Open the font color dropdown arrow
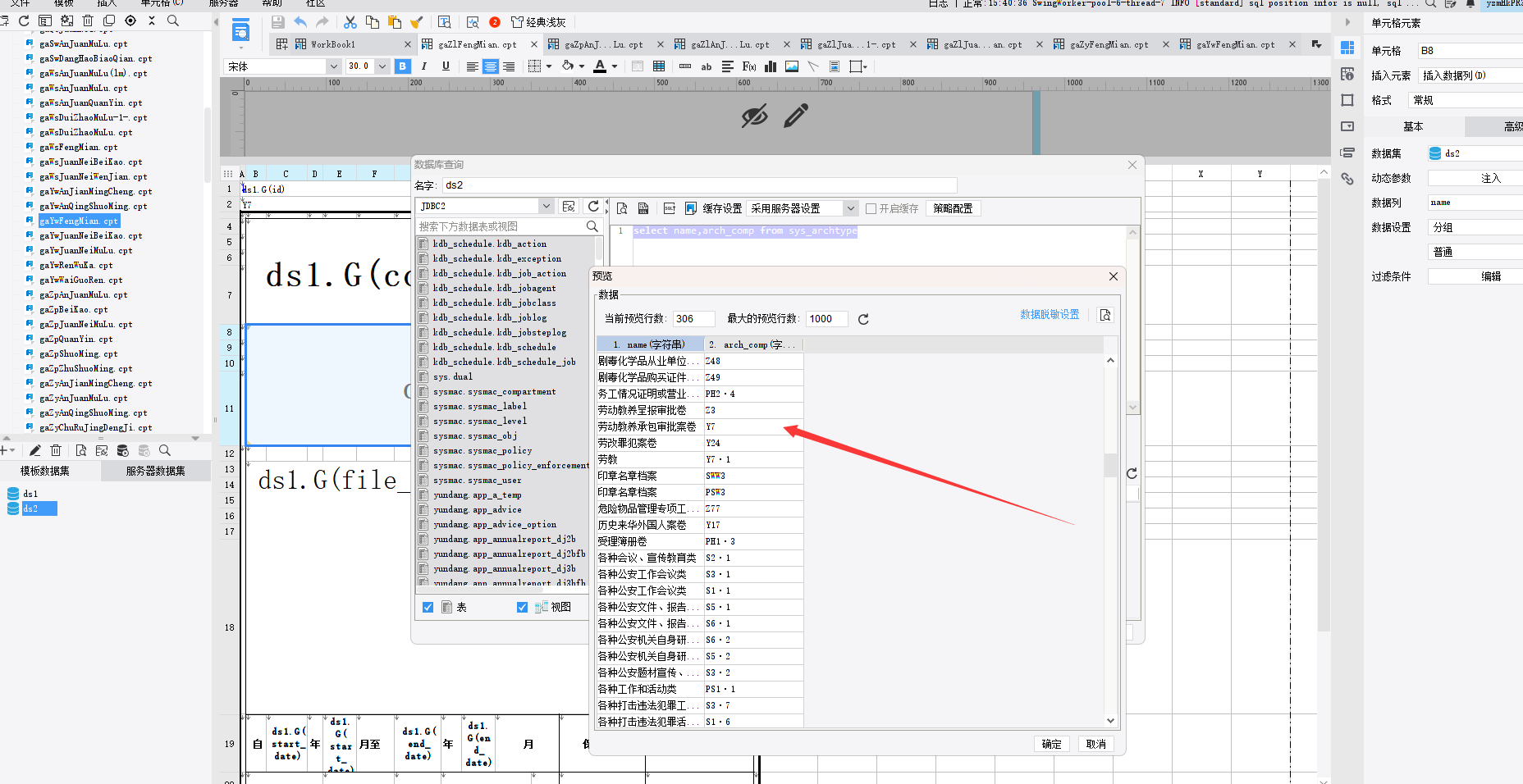The height and width of the screenshot is (784, 1523). (x=614, y=66)
